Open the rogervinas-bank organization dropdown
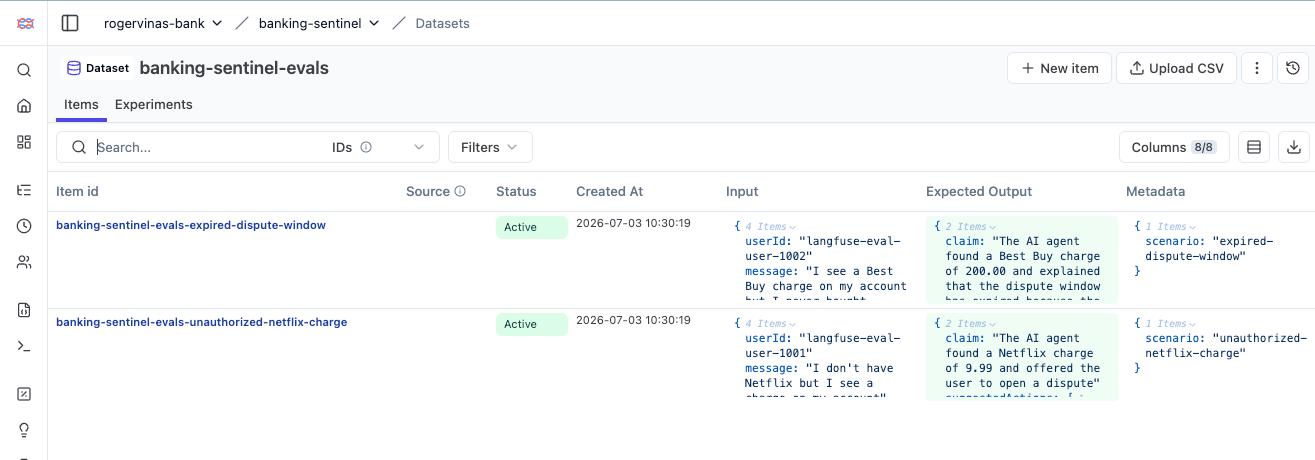 coord(163,23)
